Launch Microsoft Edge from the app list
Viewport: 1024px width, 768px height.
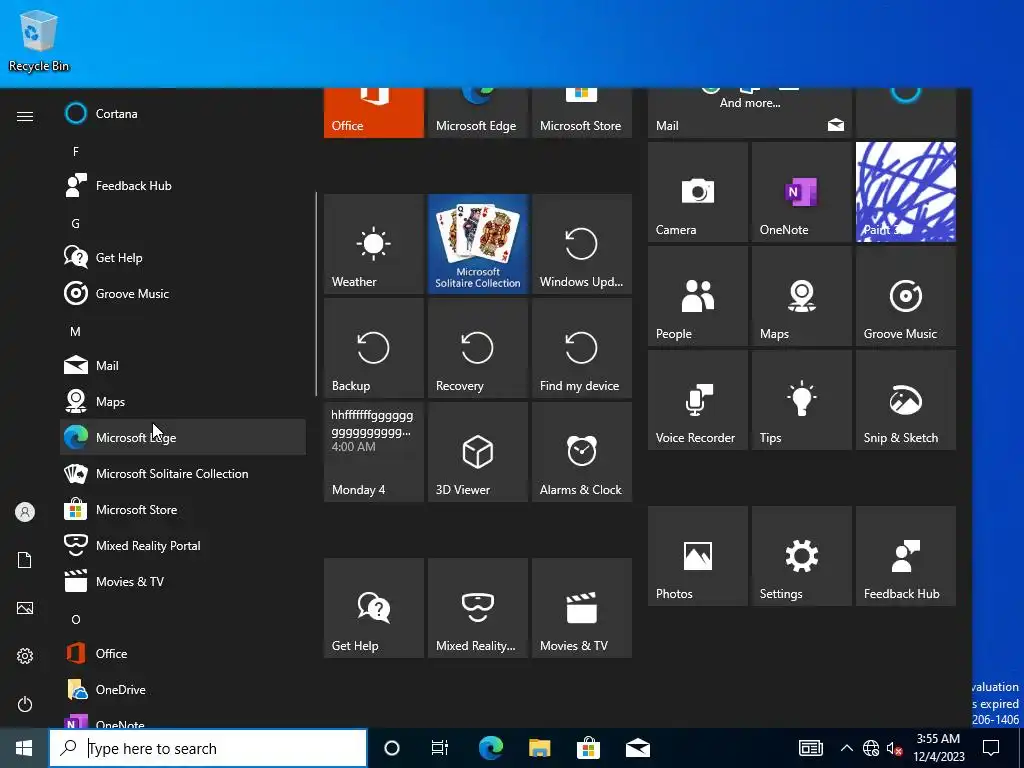pos(183,437)
